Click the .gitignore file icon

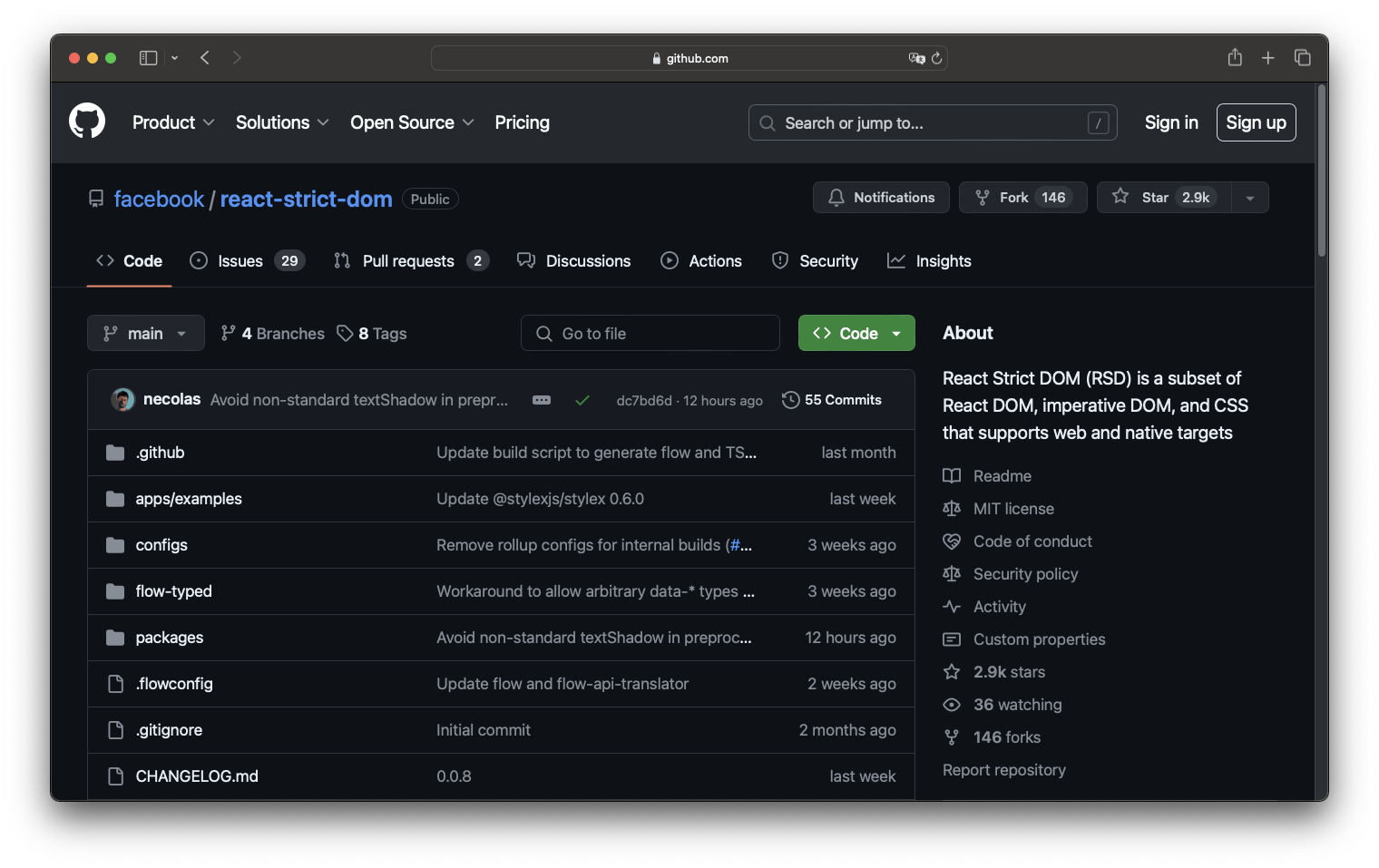115,730
